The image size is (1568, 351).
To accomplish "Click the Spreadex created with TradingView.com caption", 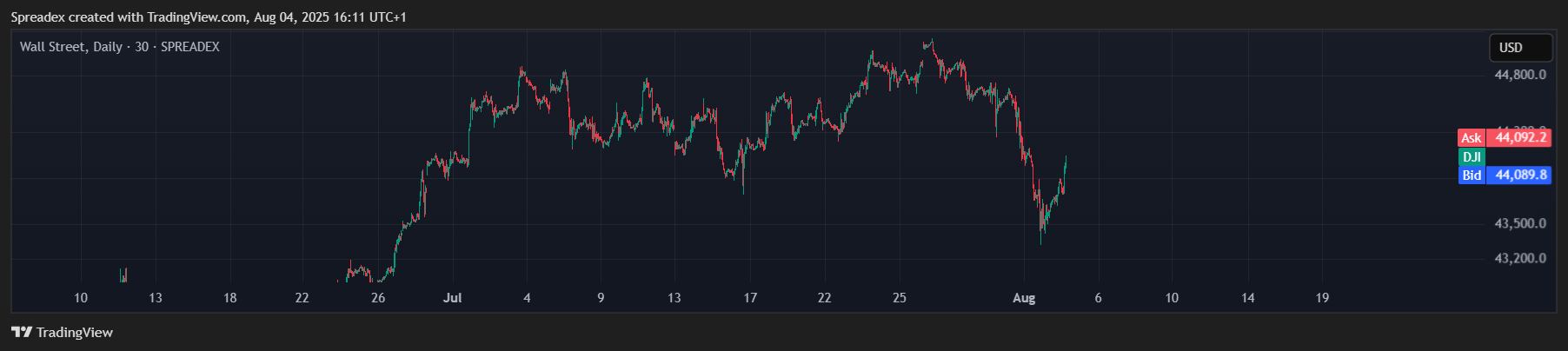I will [209, 17].
